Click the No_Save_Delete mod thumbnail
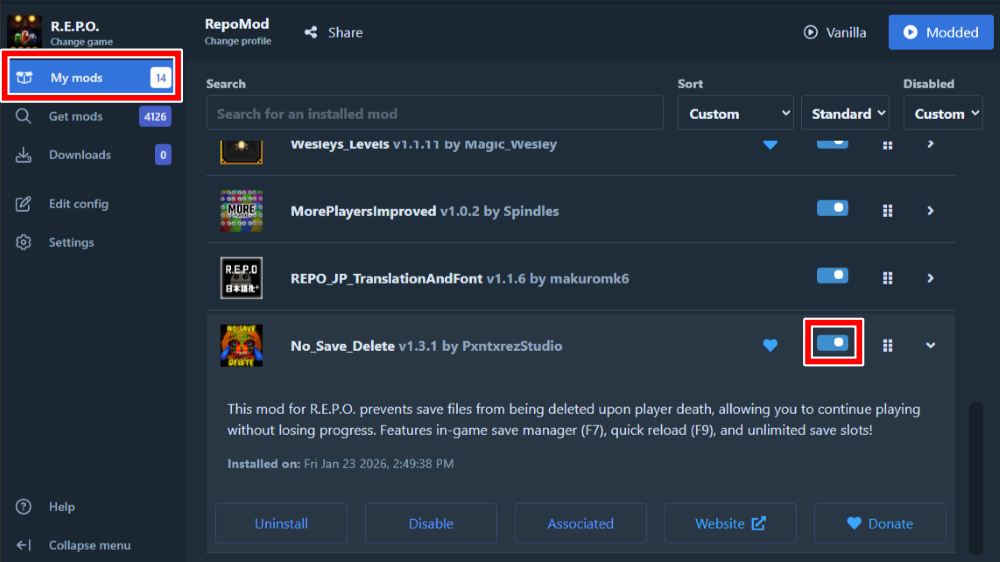Image resolution: width=1000 pixels, height=562 pixels. (241, 346)
